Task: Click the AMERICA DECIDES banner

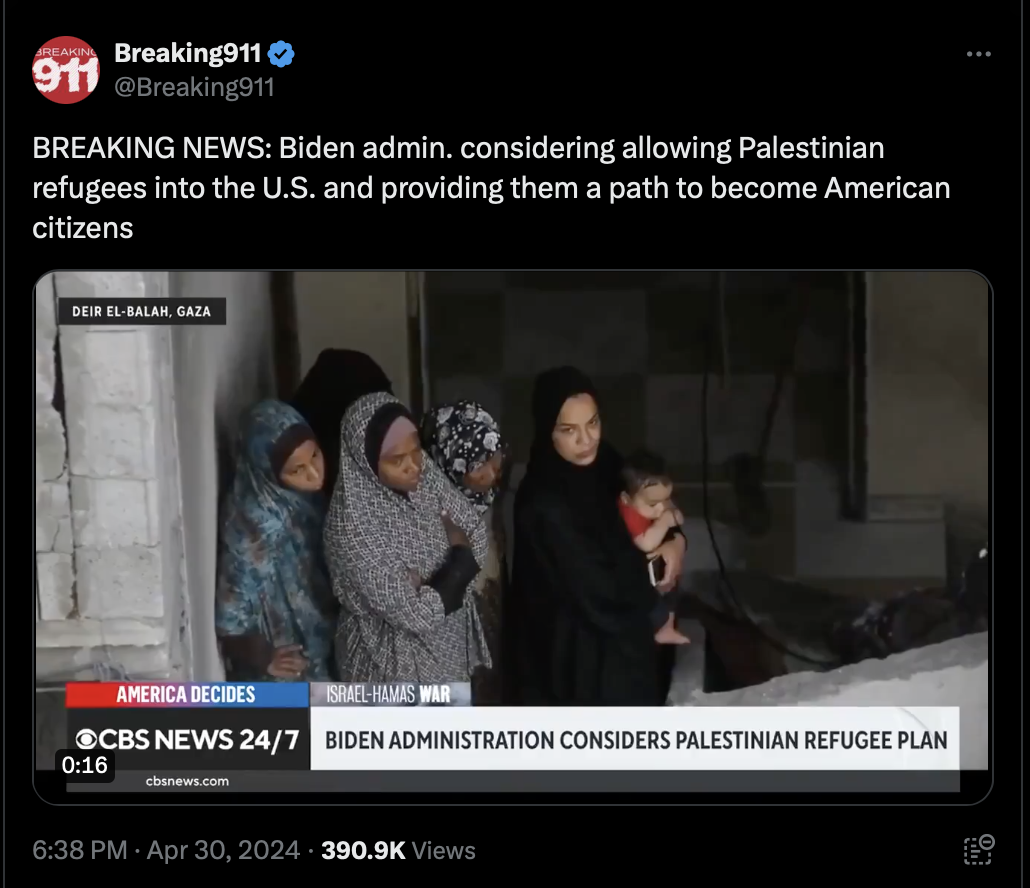Action: click(187, 694)
